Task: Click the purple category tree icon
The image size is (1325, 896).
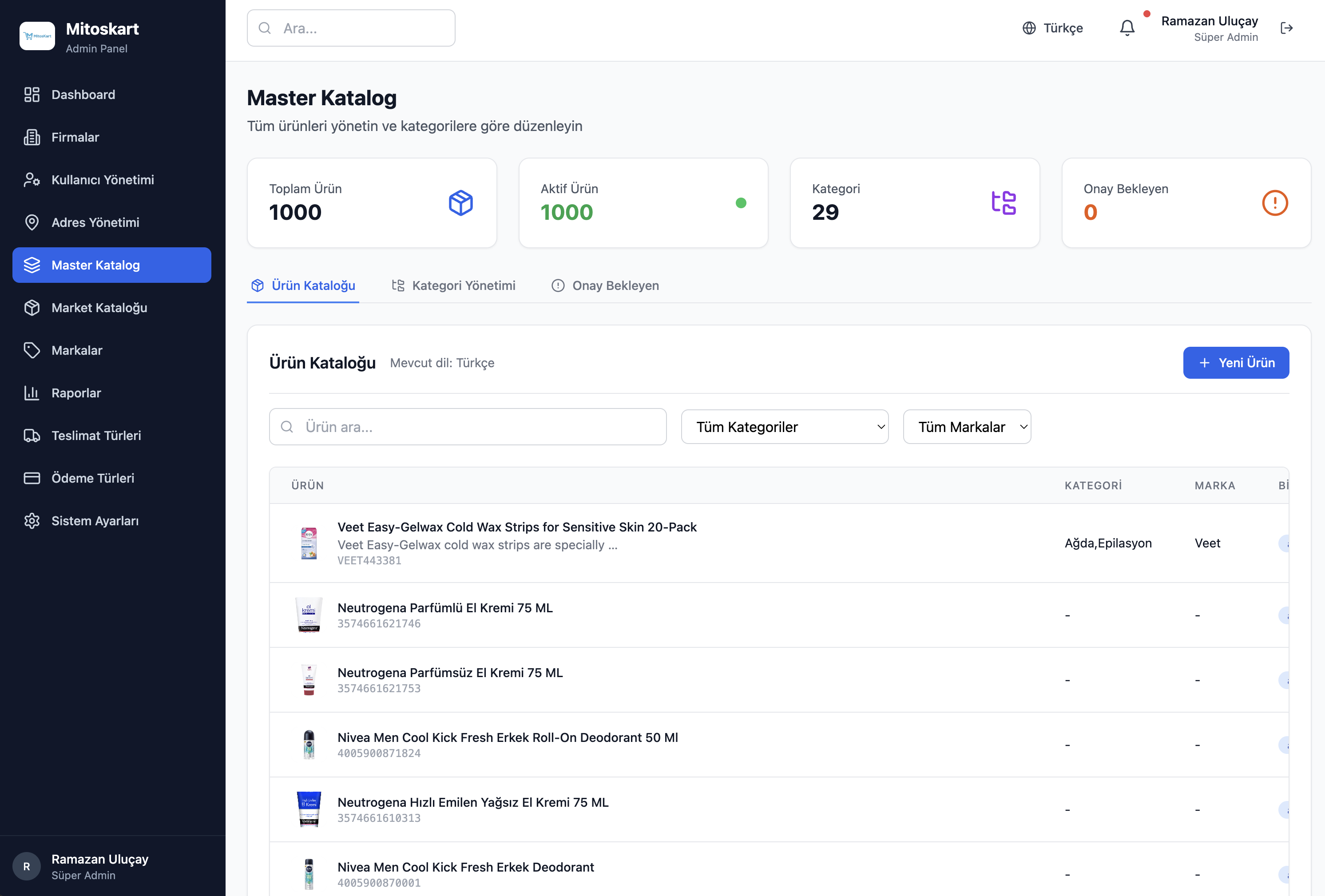Action: click(1003, 203)
